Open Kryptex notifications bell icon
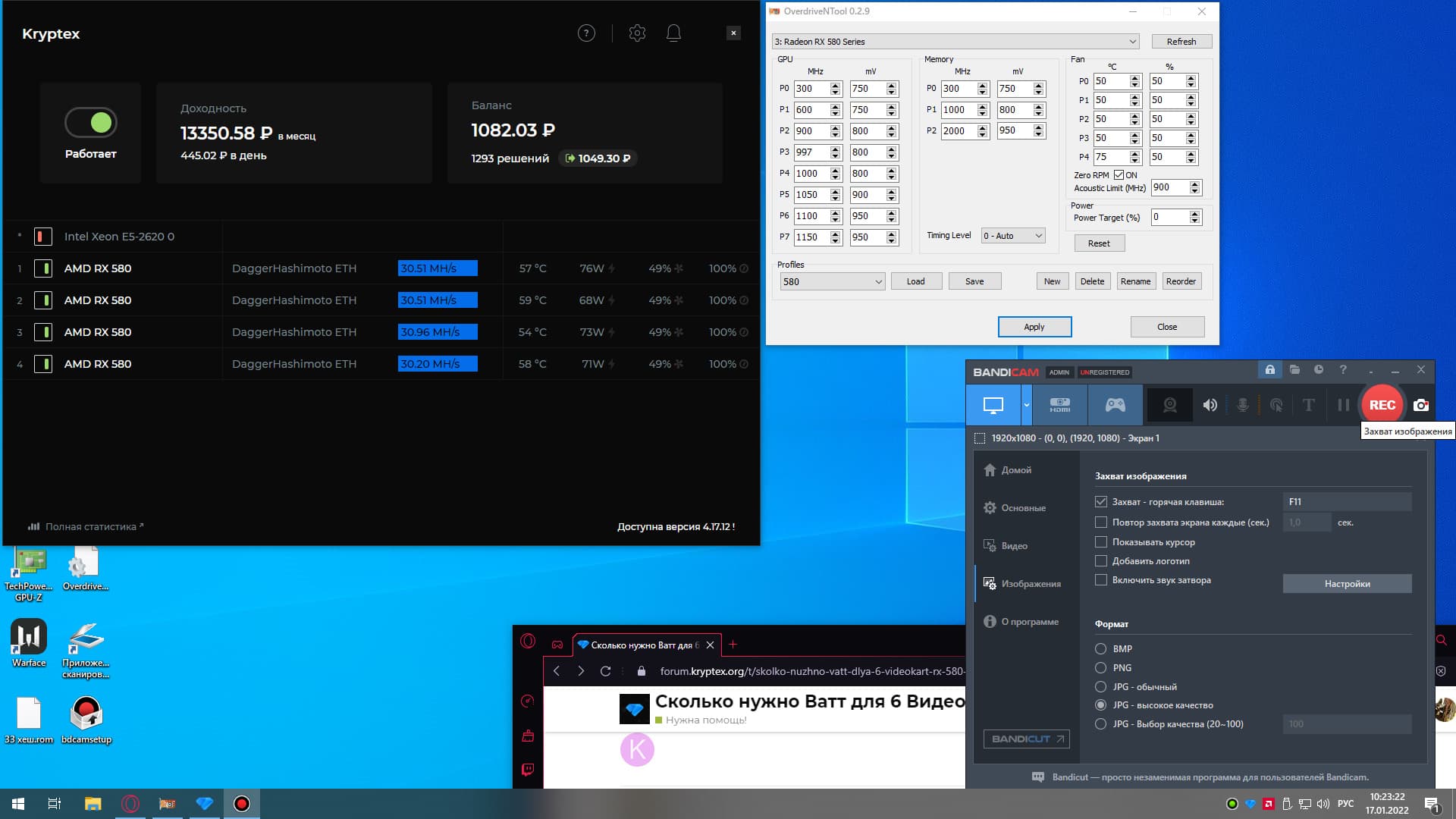The height and width of the screenshot is (819, 1456). (x=673, y=33)
